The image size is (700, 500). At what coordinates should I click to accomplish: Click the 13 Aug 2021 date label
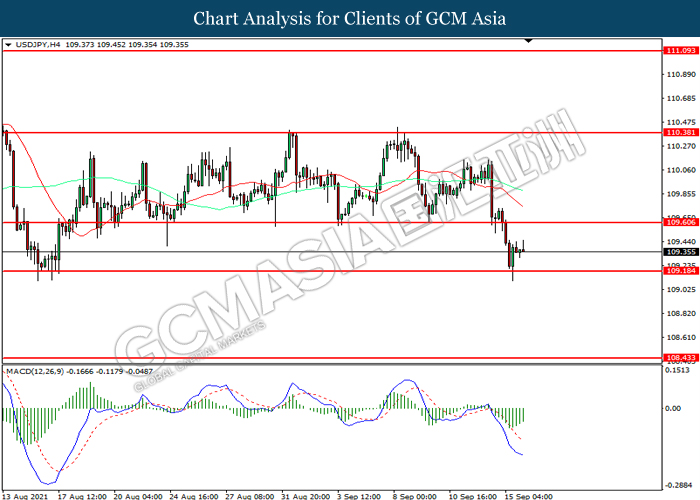25,496
